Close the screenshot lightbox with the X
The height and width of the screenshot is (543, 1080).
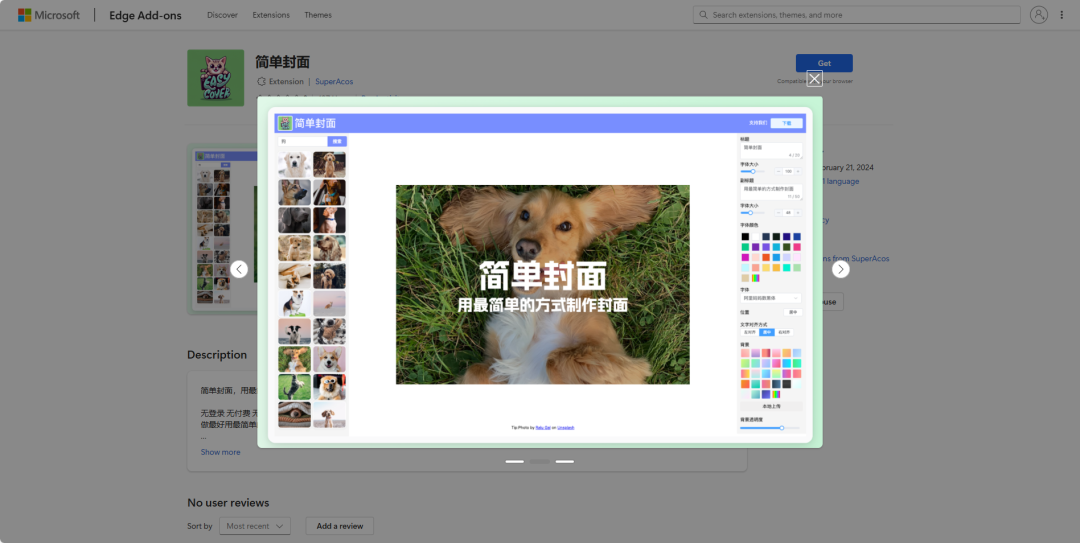click(814, 79)
